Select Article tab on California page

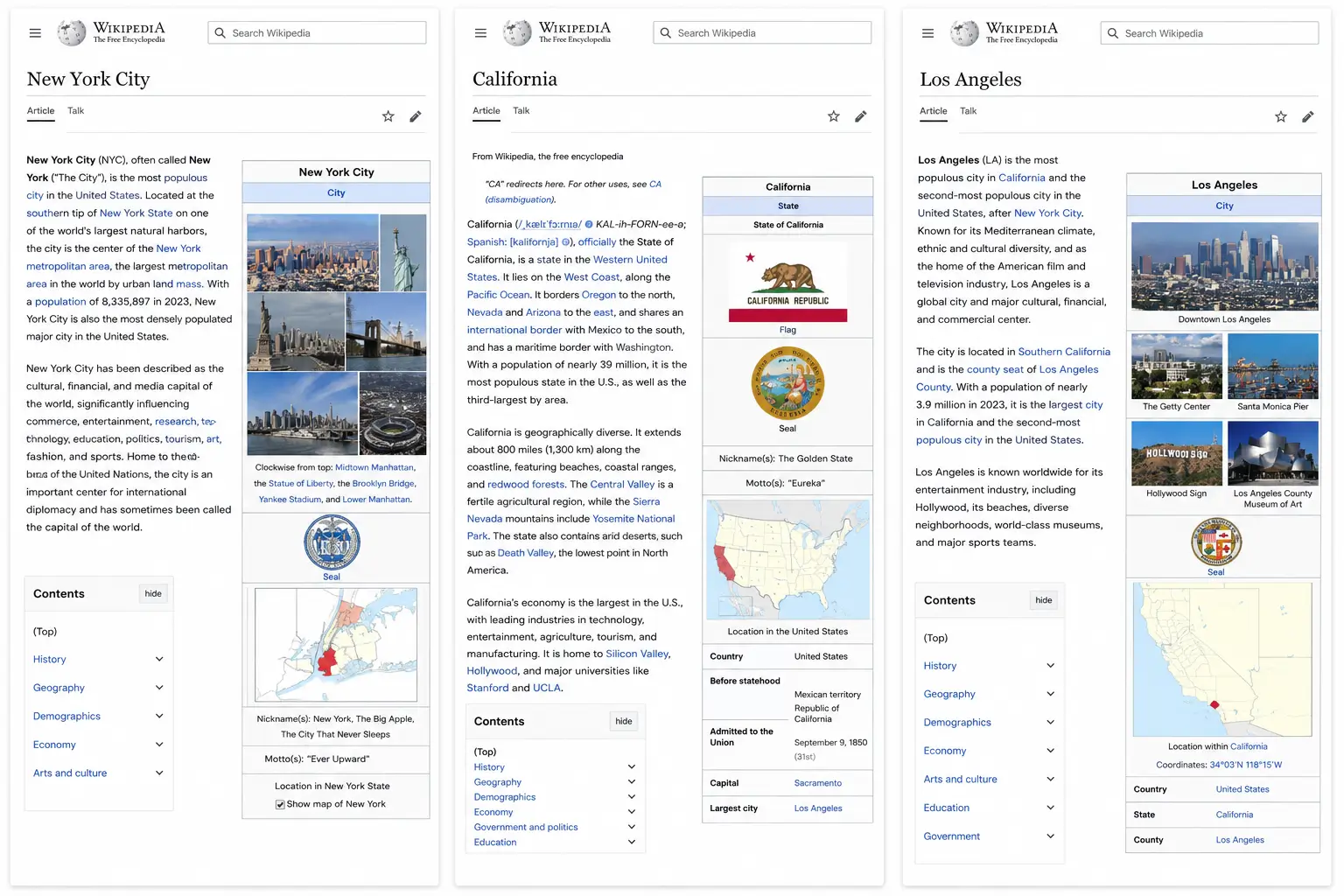pyautogui.click(x=486, y=111)
